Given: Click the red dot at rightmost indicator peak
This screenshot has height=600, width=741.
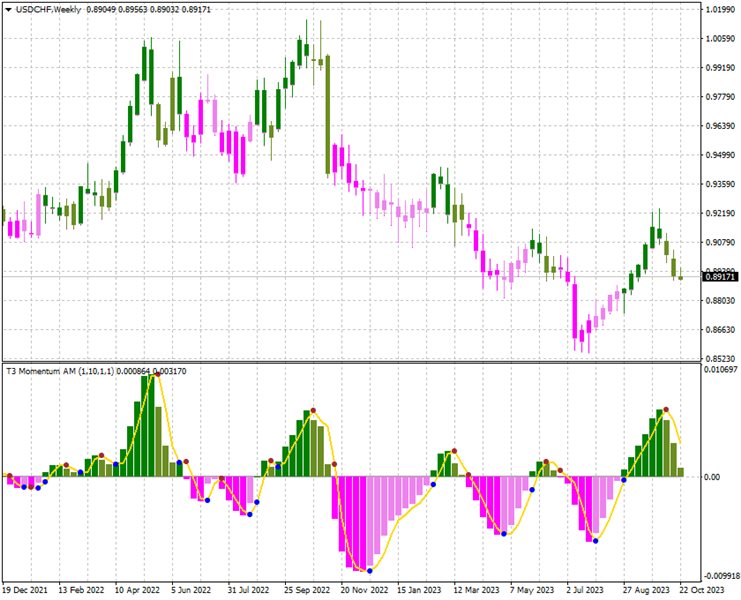Looking at the screenshot, I should [x=664, y=410].
